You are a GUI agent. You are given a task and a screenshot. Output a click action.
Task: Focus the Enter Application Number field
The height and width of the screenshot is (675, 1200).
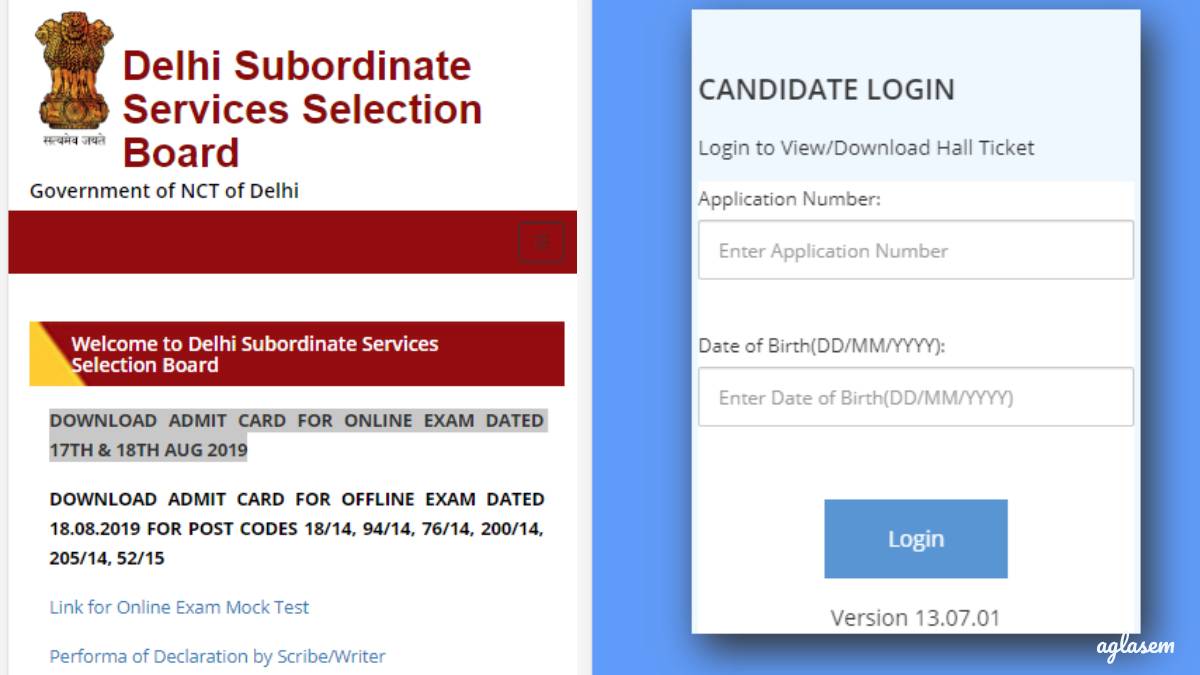[915, 250]
